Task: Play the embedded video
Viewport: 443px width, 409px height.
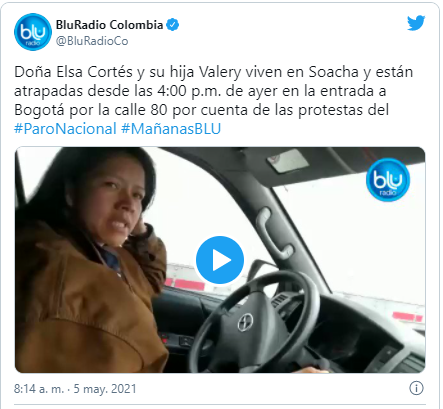Action: coord(220,260)
